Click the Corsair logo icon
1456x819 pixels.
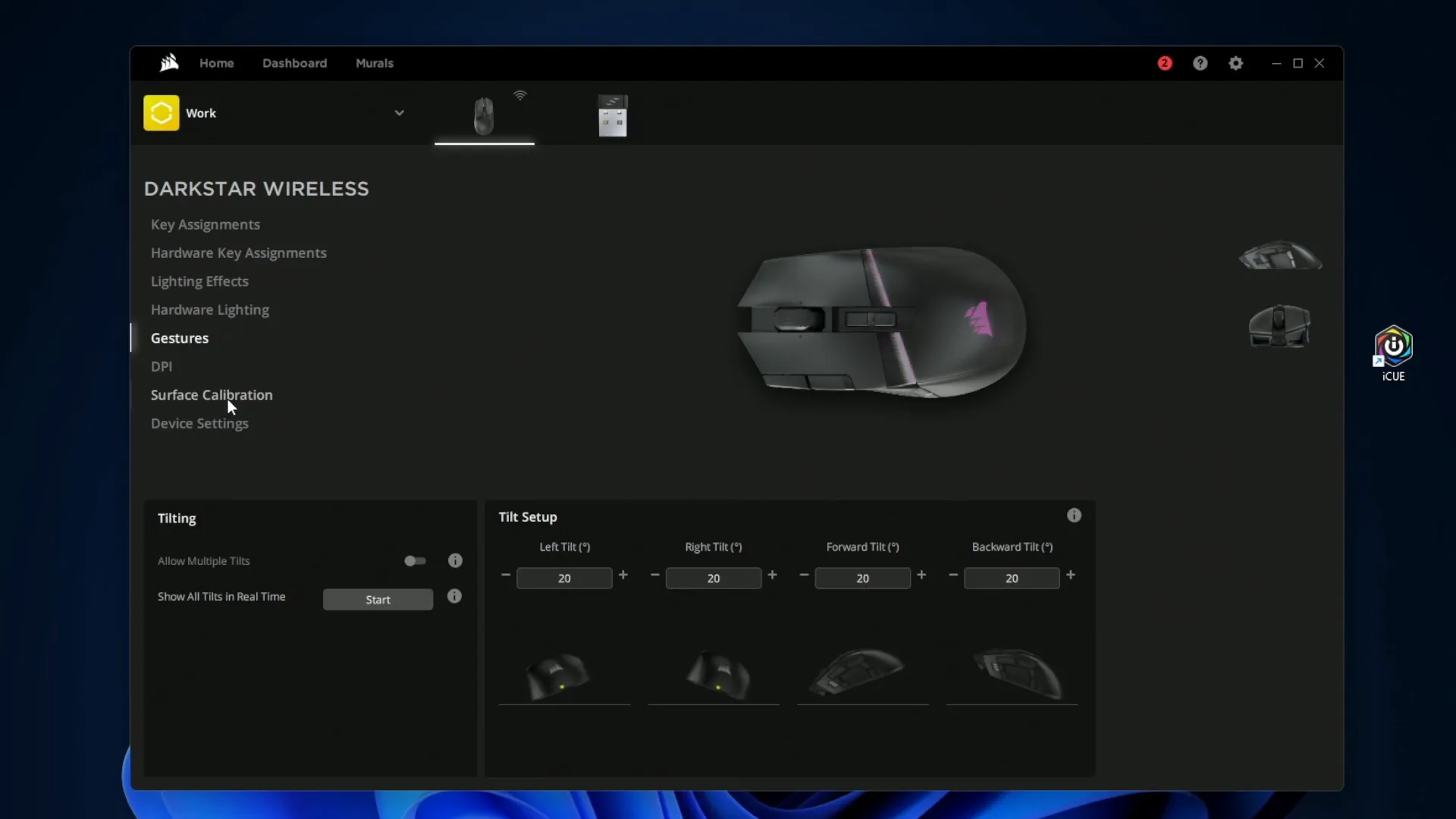tap(168, 63)
